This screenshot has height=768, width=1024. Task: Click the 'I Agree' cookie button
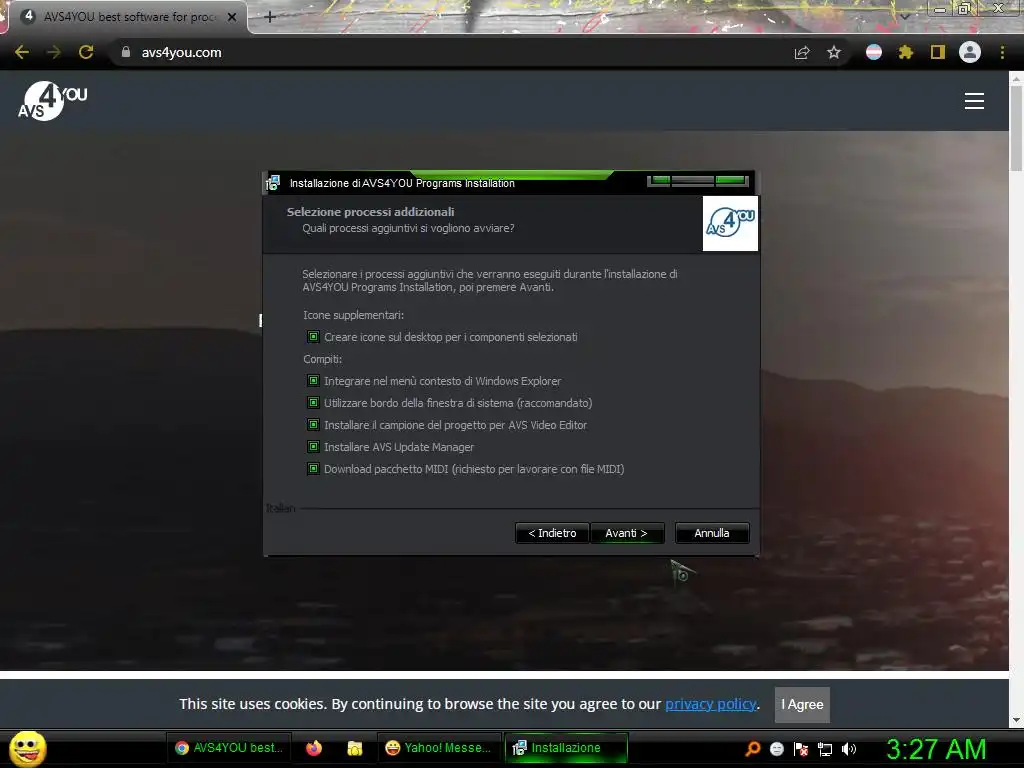802,705
